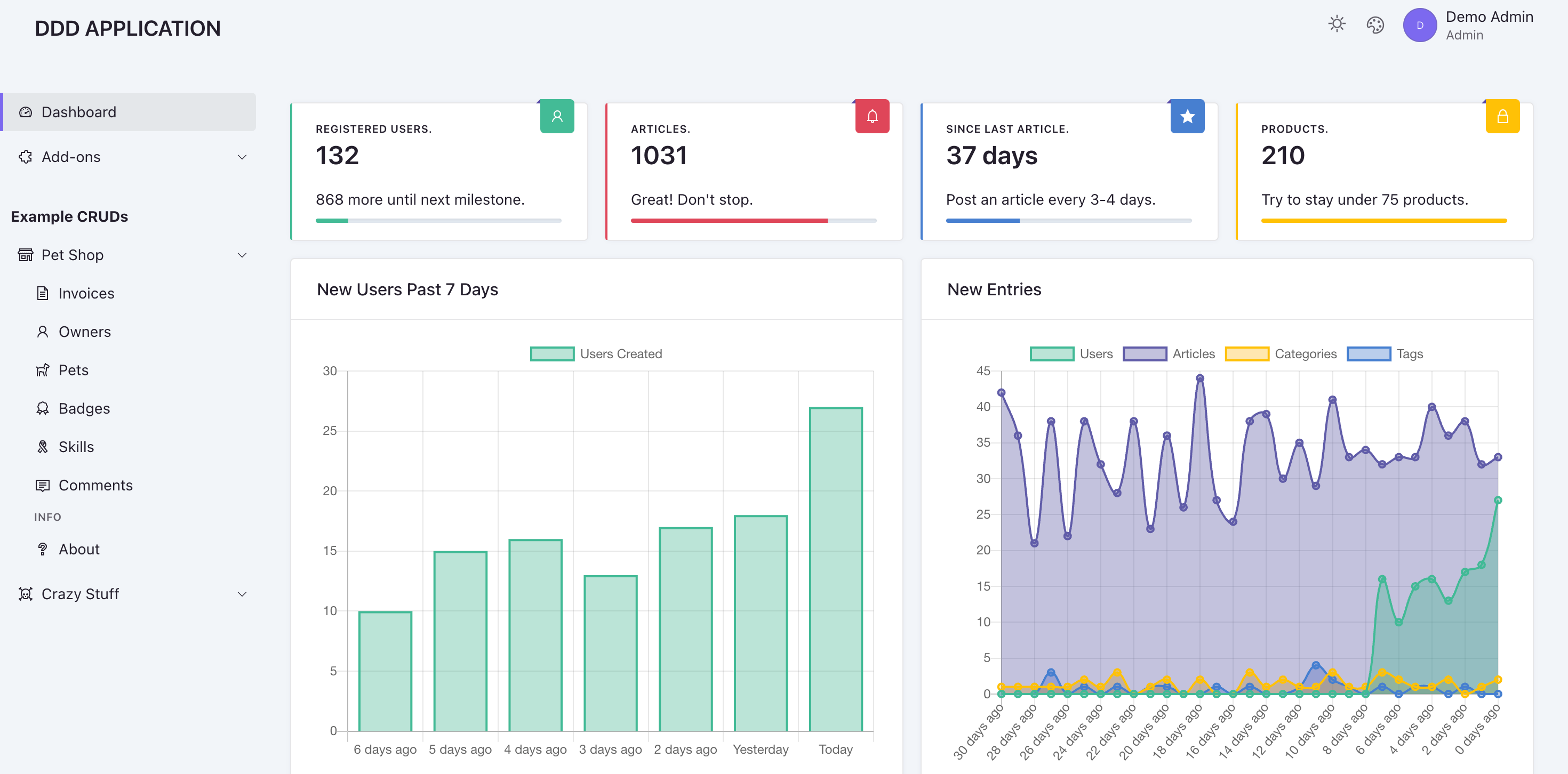The image size is (1568, 774).
Task: Click the green user icon badge
Action: [557, 116]
